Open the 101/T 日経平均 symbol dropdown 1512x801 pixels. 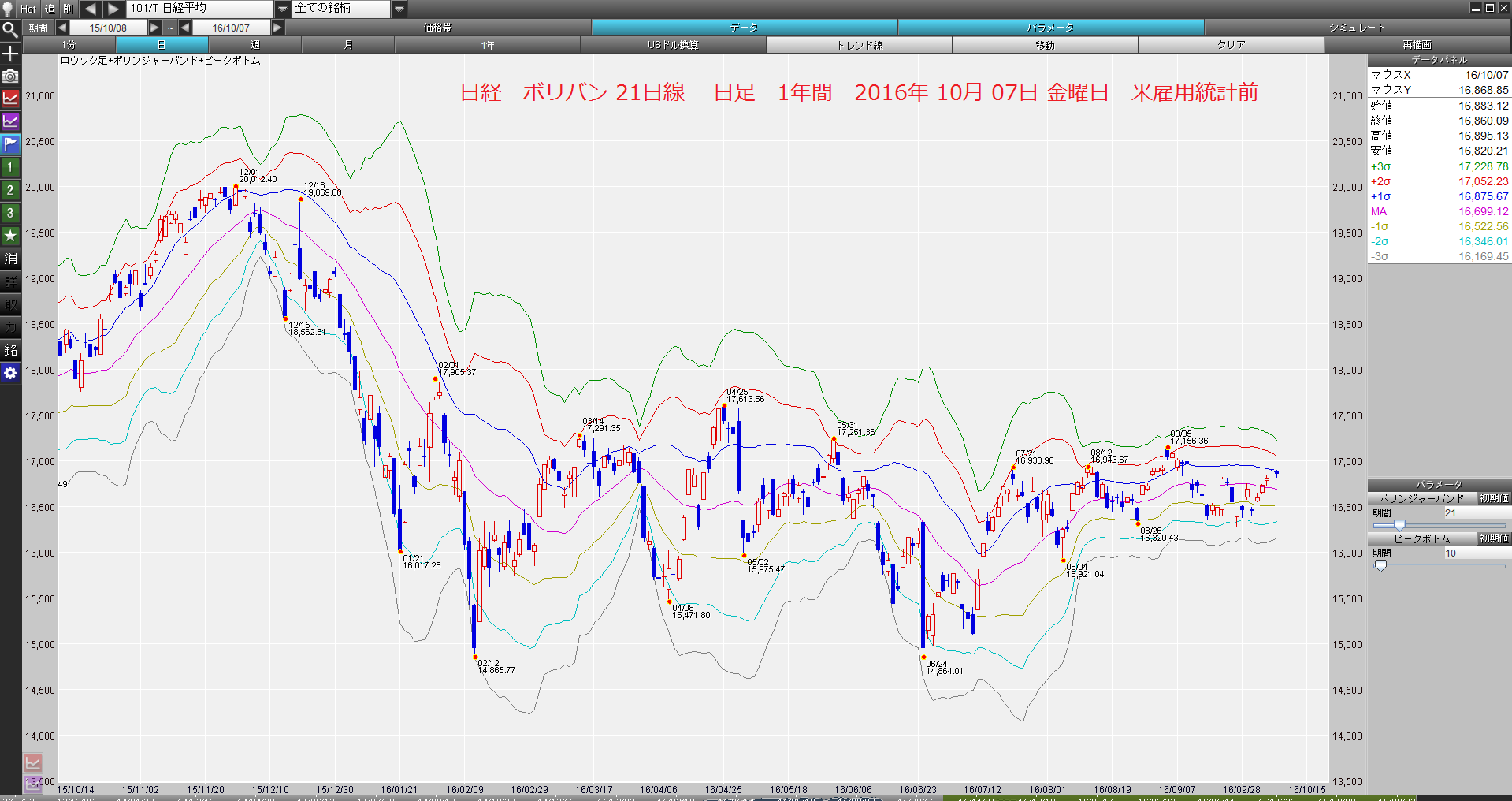283,9
